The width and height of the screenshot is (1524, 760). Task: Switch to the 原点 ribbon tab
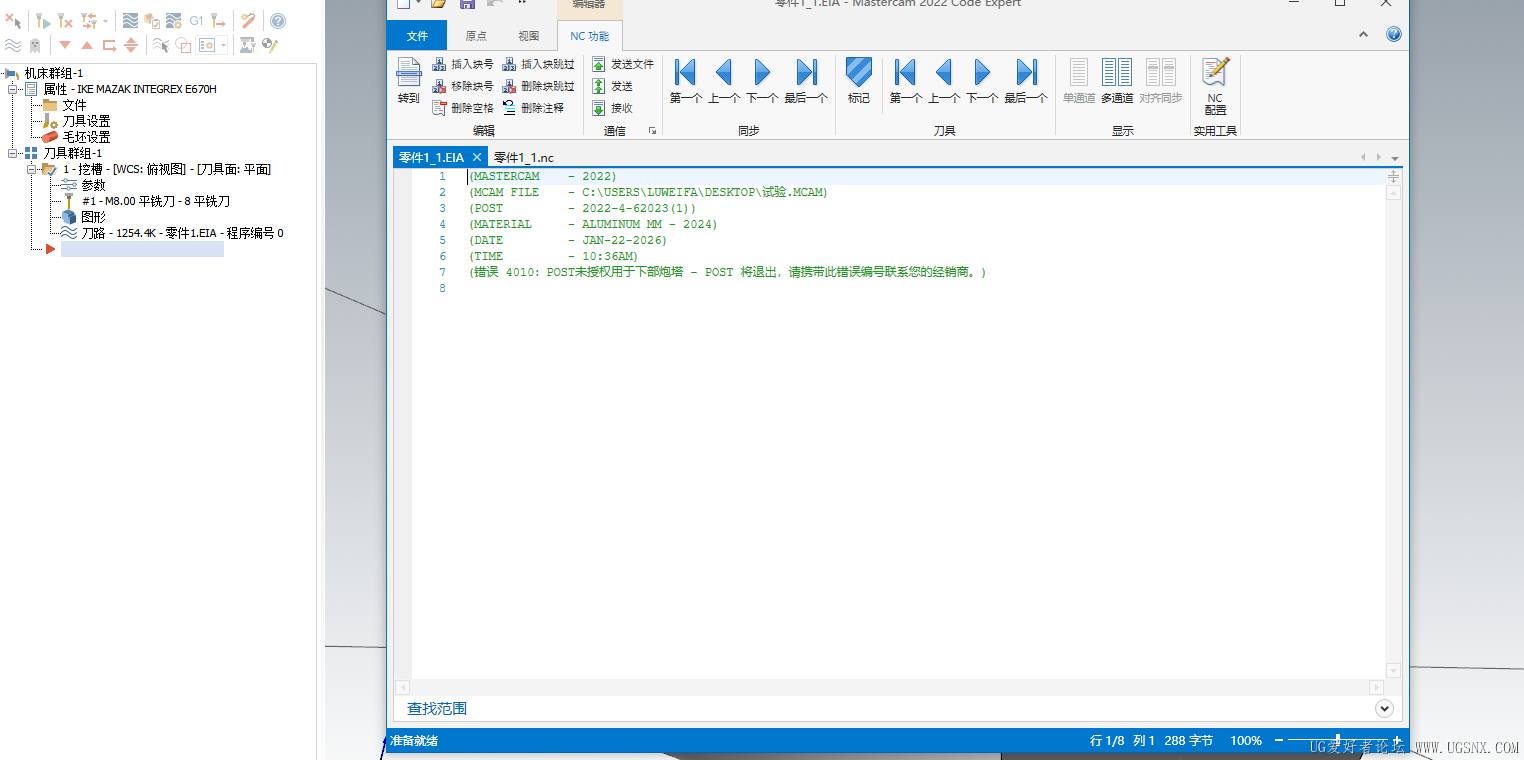476,35
